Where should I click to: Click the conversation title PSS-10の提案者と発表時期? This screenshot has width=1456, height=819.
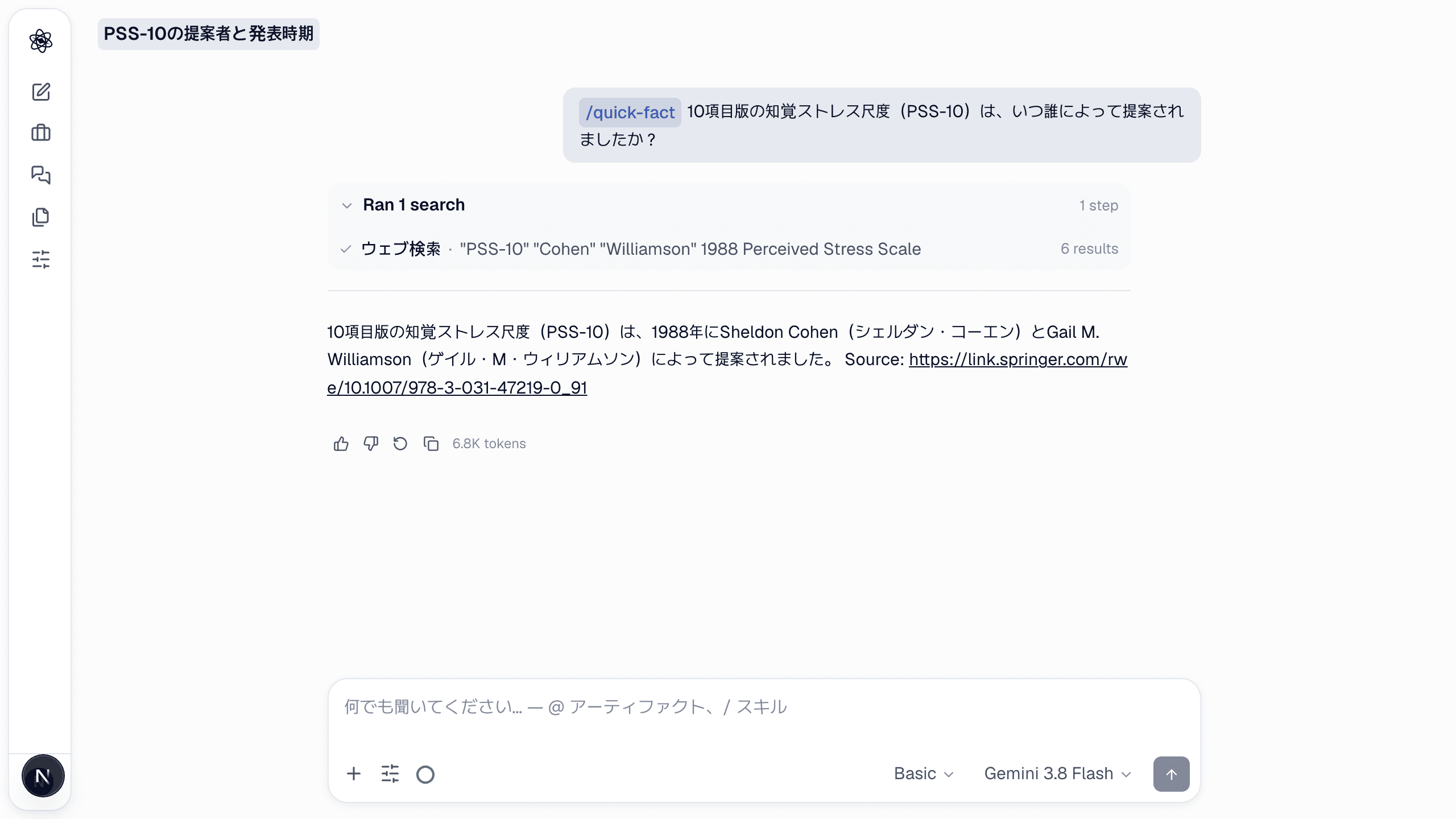[x=209, y=34]
